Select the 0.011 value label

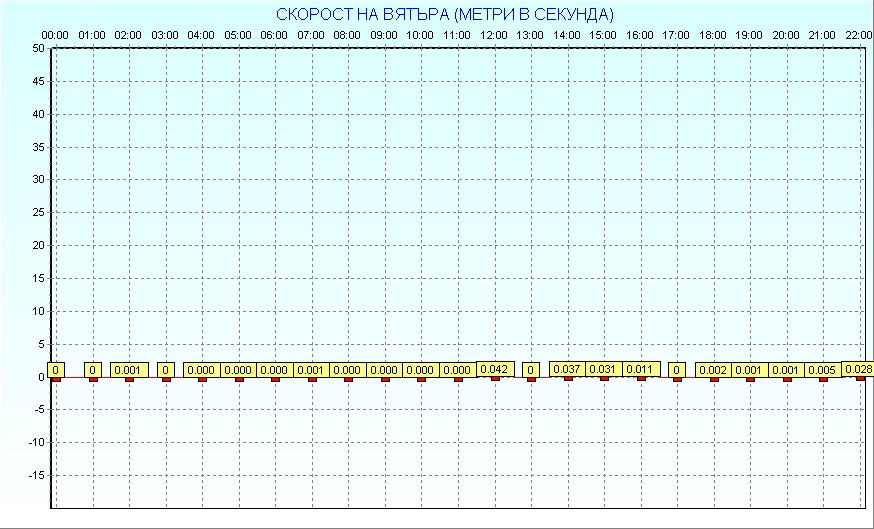640,369
